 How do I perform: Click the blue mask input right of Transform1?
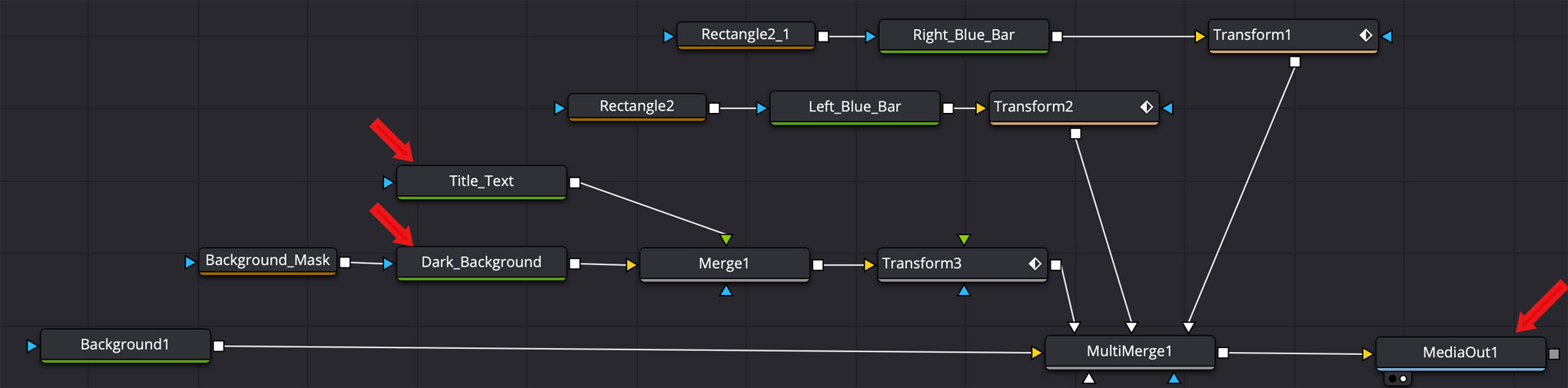click(x=1387, y=36)
